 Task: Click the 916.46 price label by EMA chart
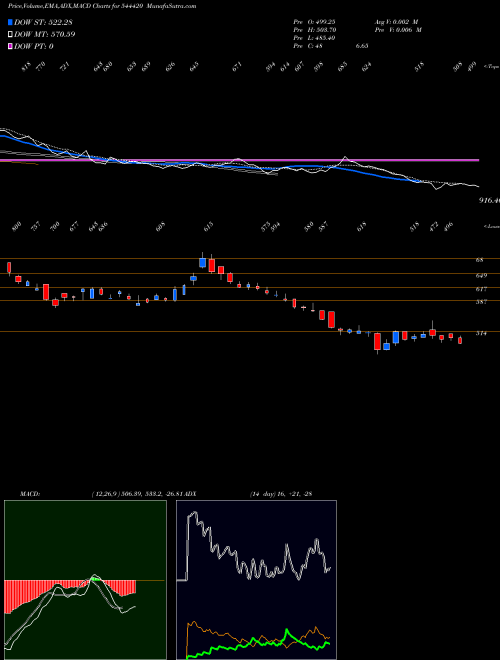click(489, 201)
